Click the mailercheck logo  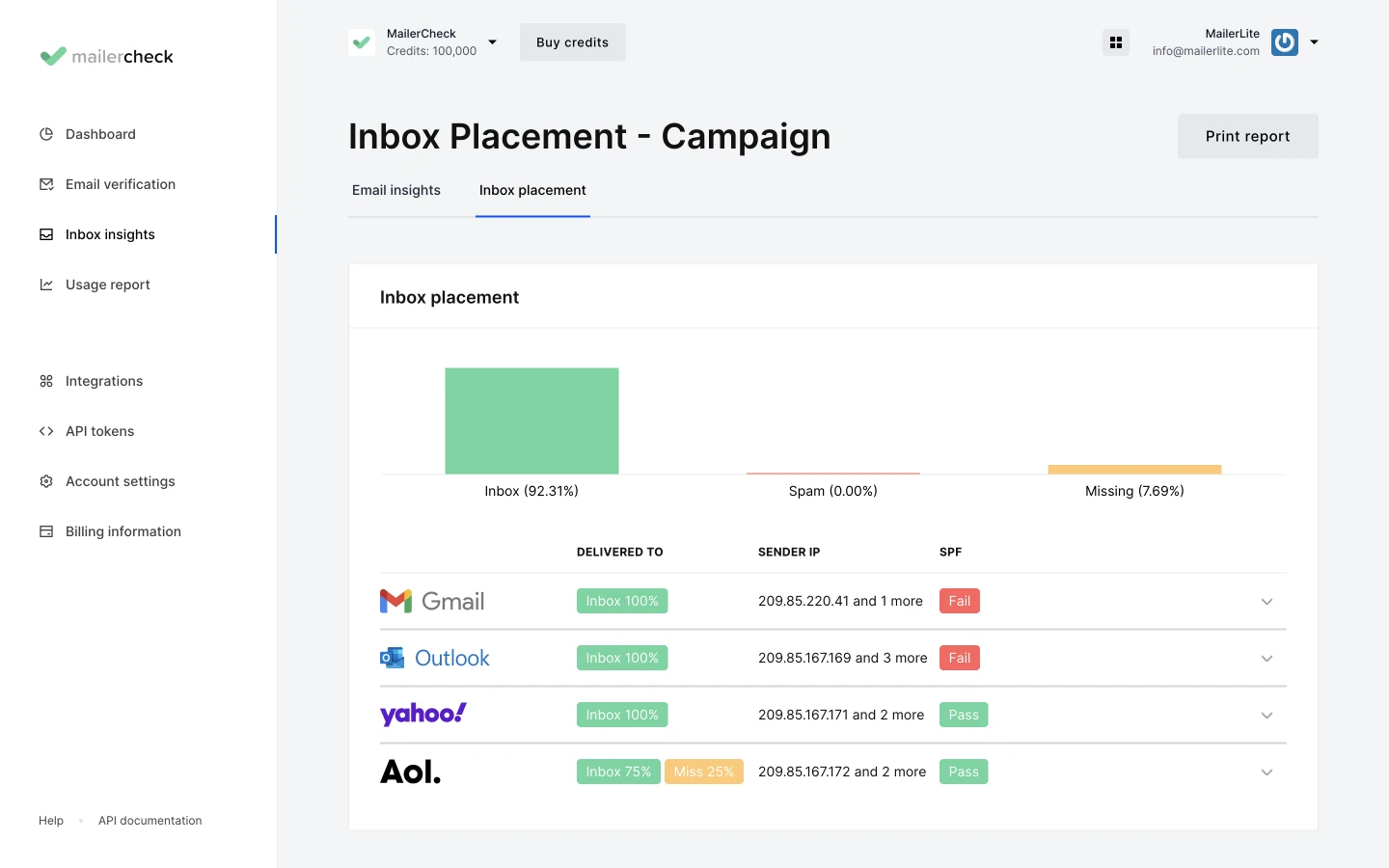pyautogui.click(x=107, y=57)
